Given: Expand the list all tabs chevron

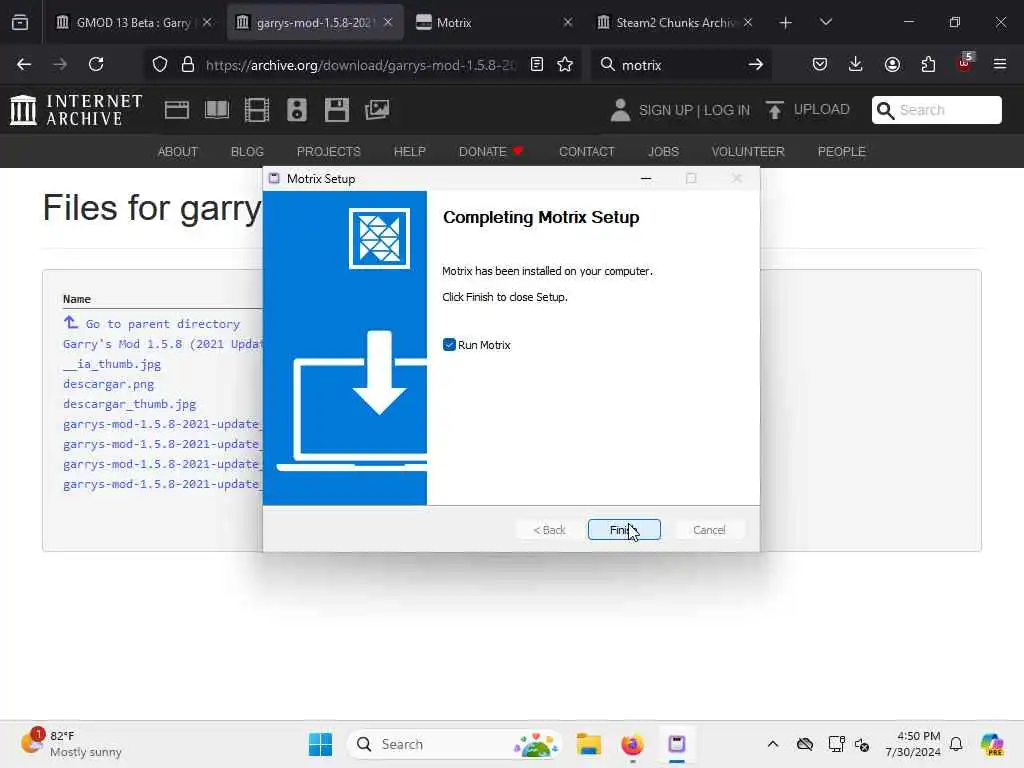Looking at the screenshot, I should coord(826,22).
